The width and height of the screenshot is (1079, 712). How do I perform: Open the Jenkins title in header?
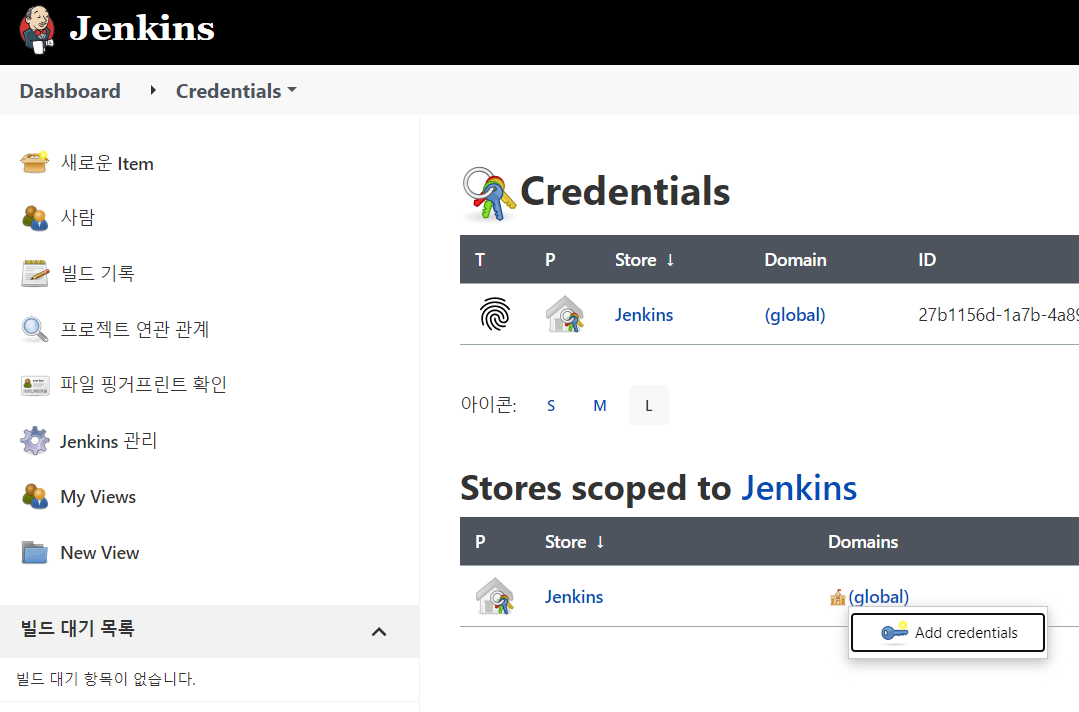pos(142,28)
